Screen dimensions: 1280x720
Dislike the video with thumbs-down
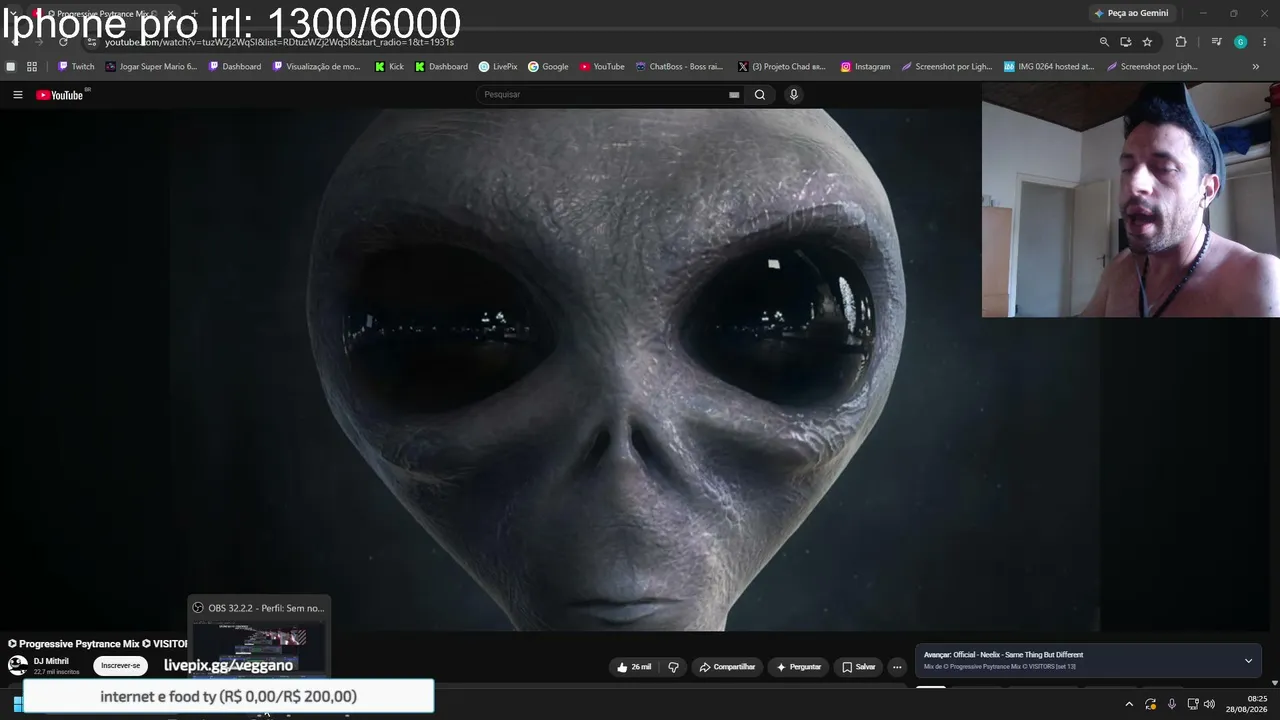click(673, 667)
